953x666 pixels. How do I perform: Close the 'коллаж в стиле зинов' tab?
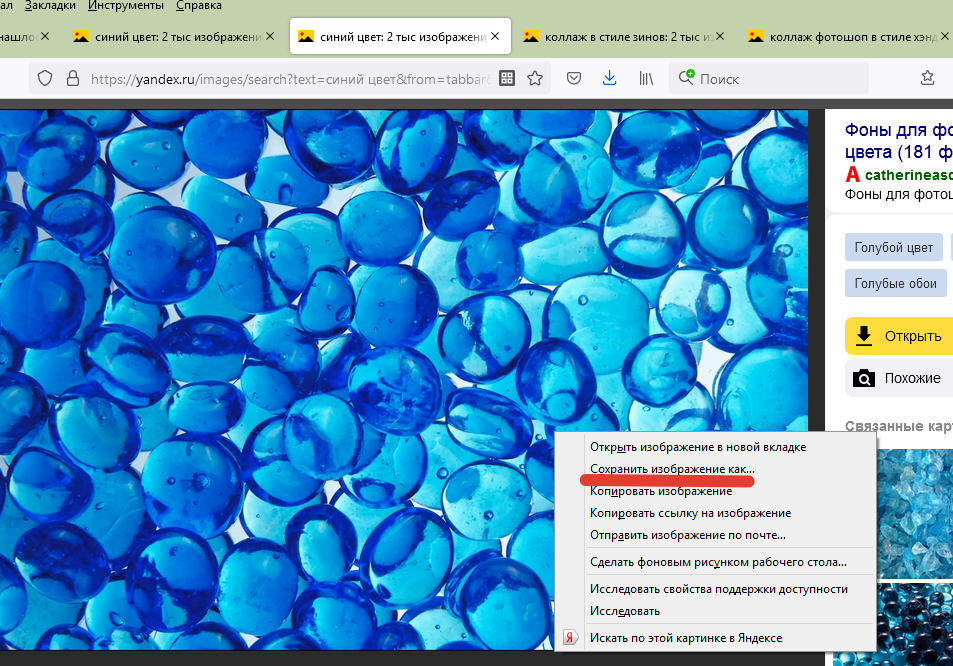(x=720, y=36)
